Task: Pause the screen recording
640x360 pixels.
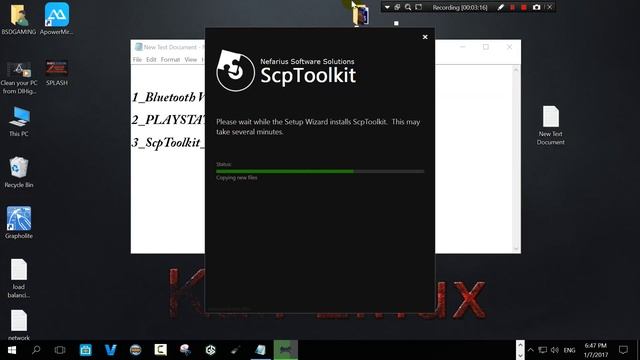Action: [512, 7]
